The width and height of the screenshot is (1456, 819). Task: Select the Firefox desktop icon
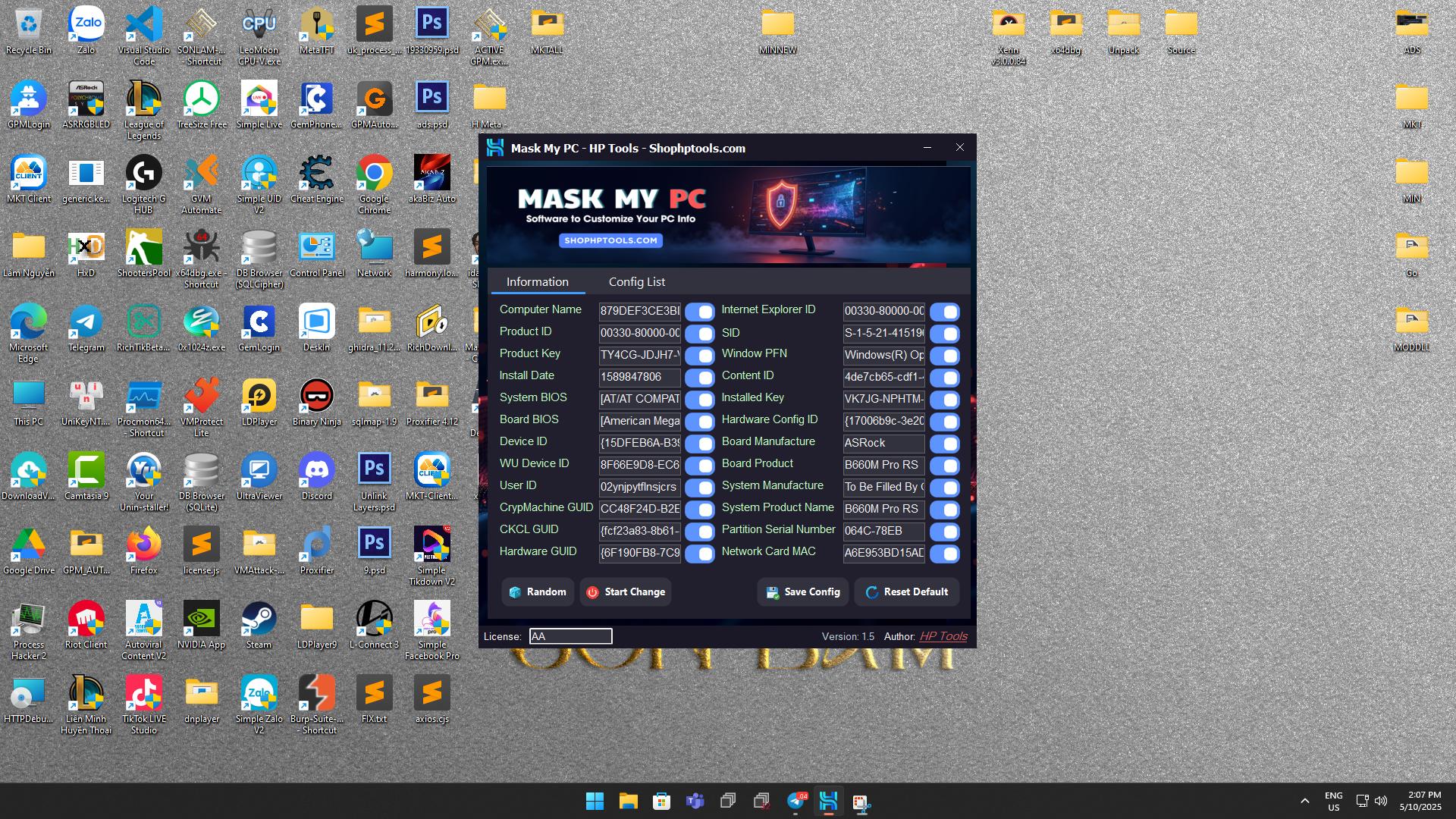144,551
